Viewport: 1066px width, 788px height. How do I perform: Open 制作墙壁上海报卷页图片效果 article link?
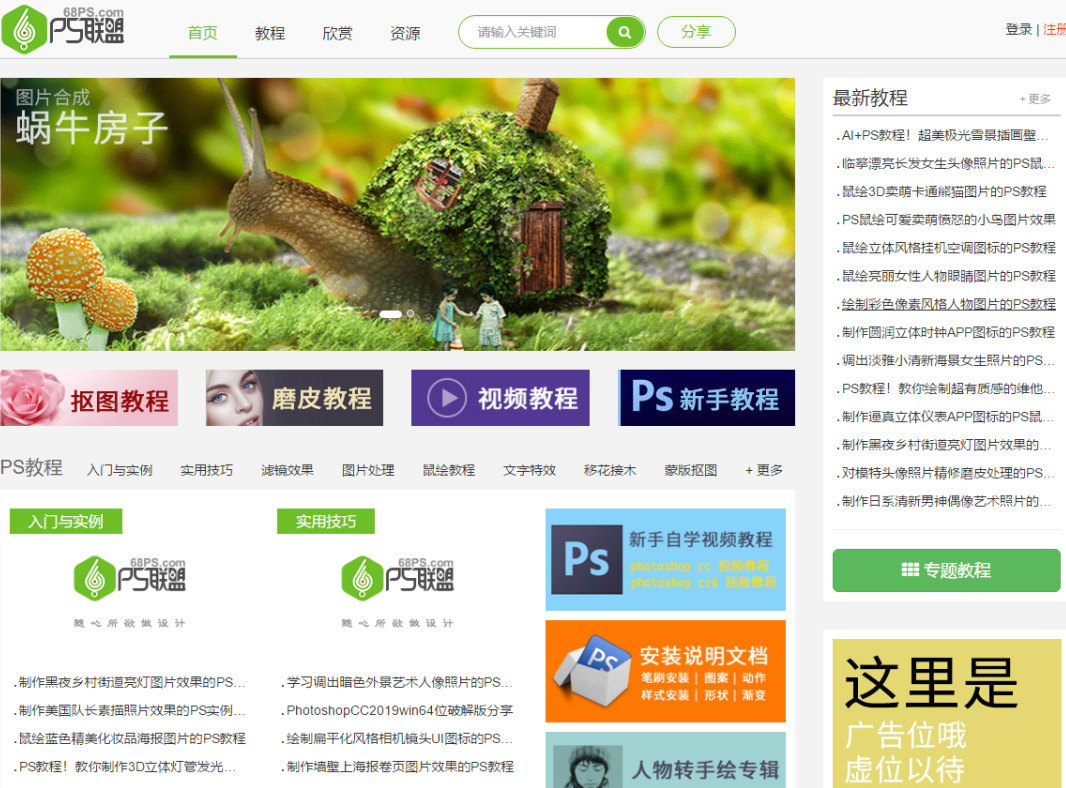[x=398, y=767]
